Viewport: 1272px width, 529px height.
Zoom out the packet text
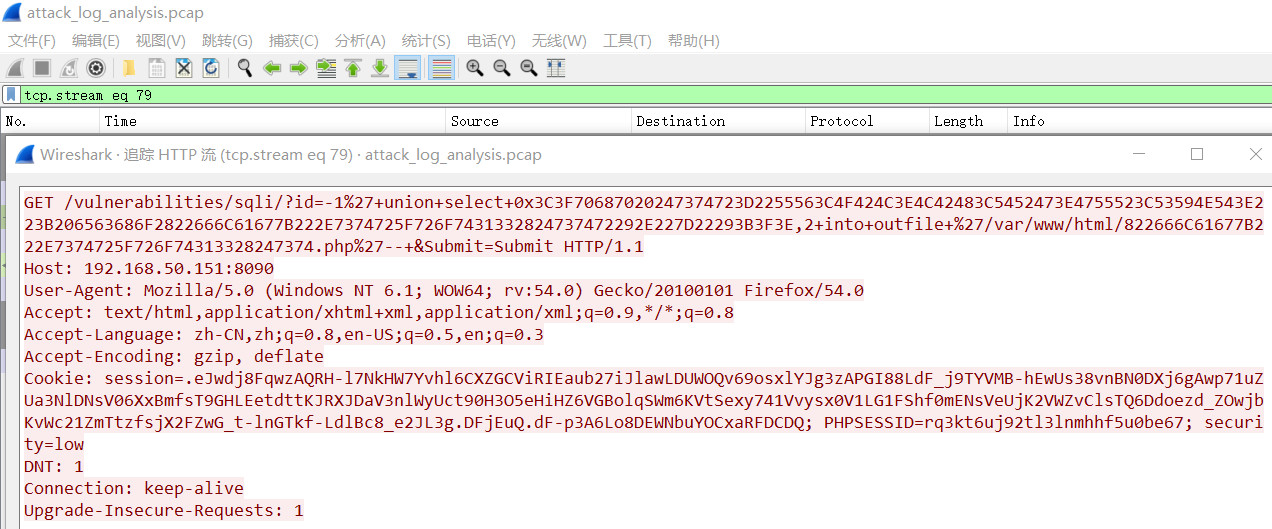[x=502, y=68]
